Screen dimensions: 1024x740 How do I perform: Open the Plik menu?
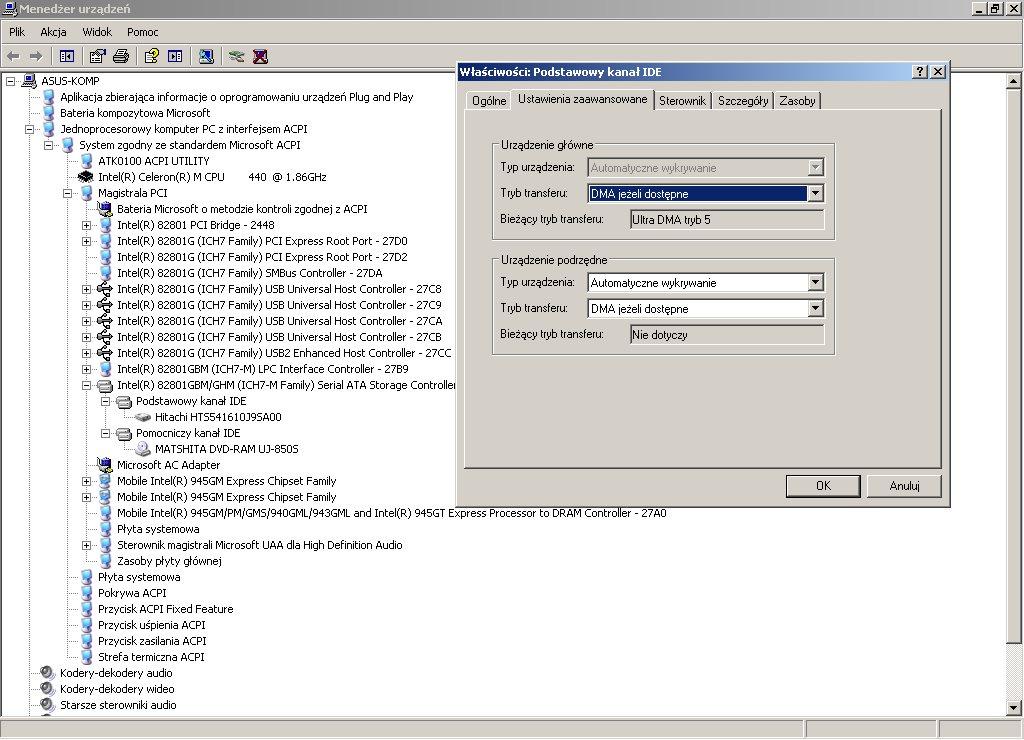coord(17,32)
